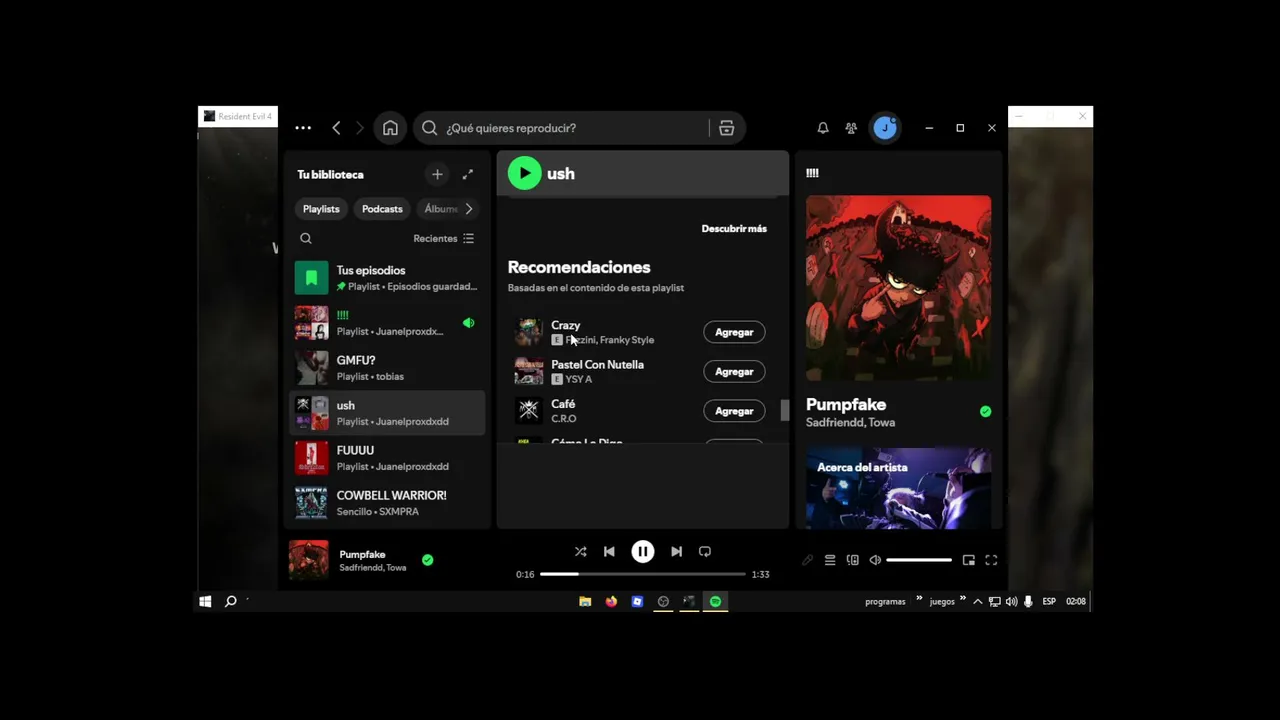The height and width of the screenshot is (720, 1280).
Task: Open the recommended song Café
Action: (563, 404)
